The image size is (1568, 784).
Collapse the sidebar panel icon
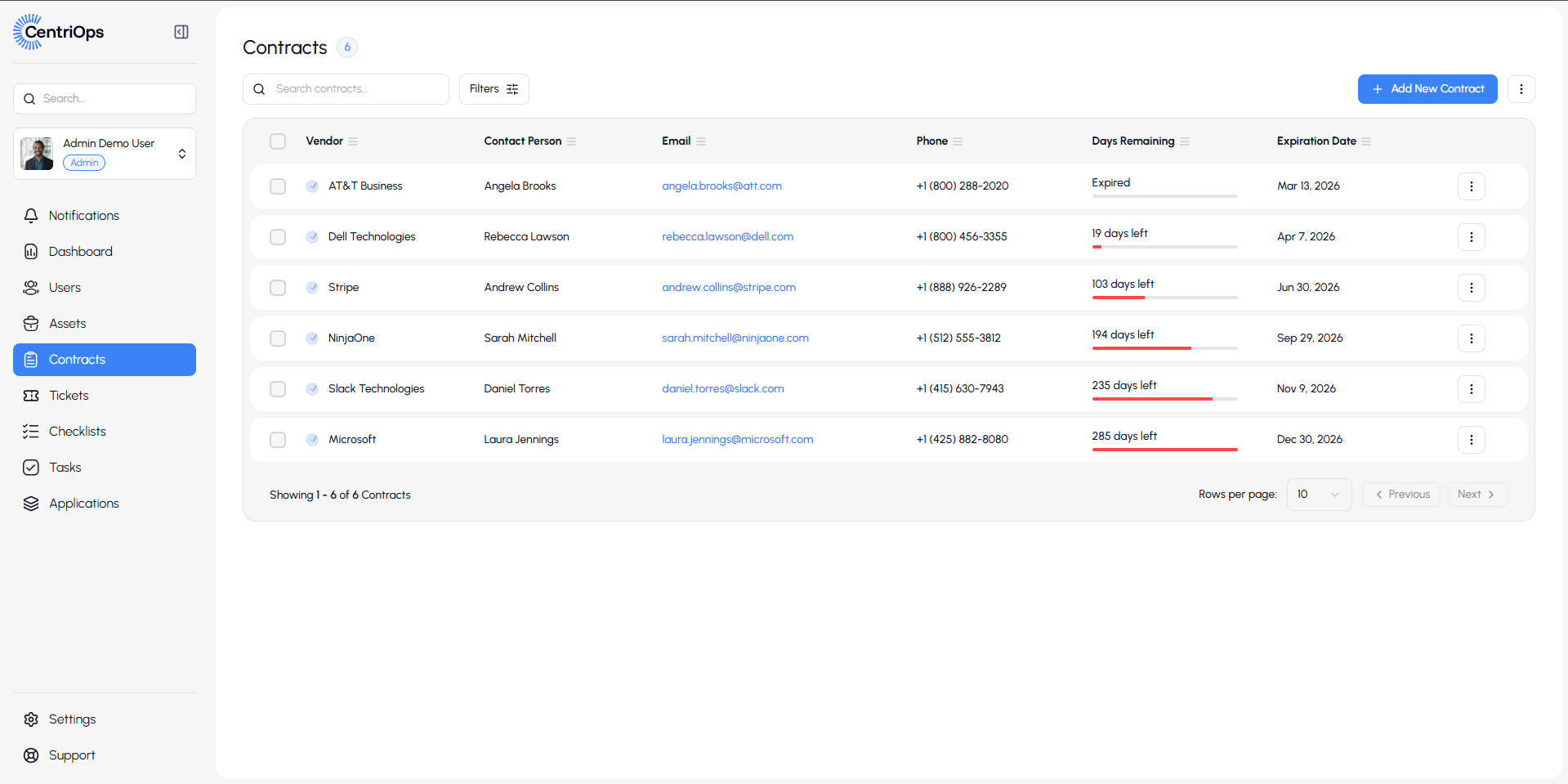click(181, 32)
